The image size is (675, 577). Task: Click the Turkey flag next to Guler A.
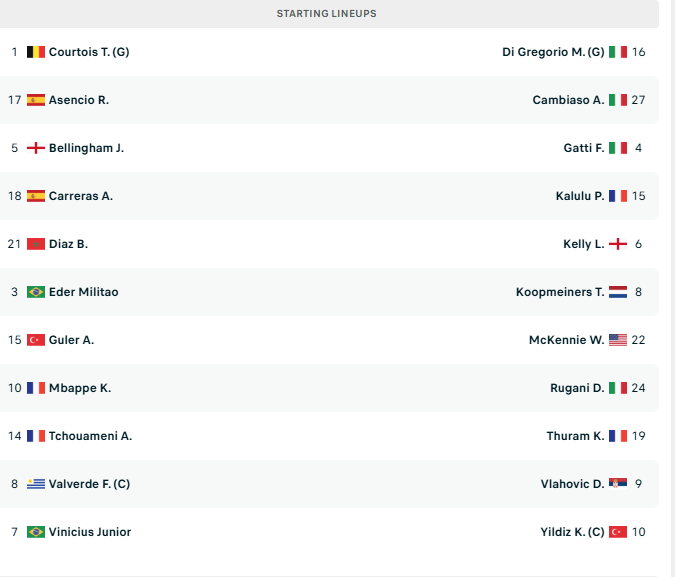point(36,340)
